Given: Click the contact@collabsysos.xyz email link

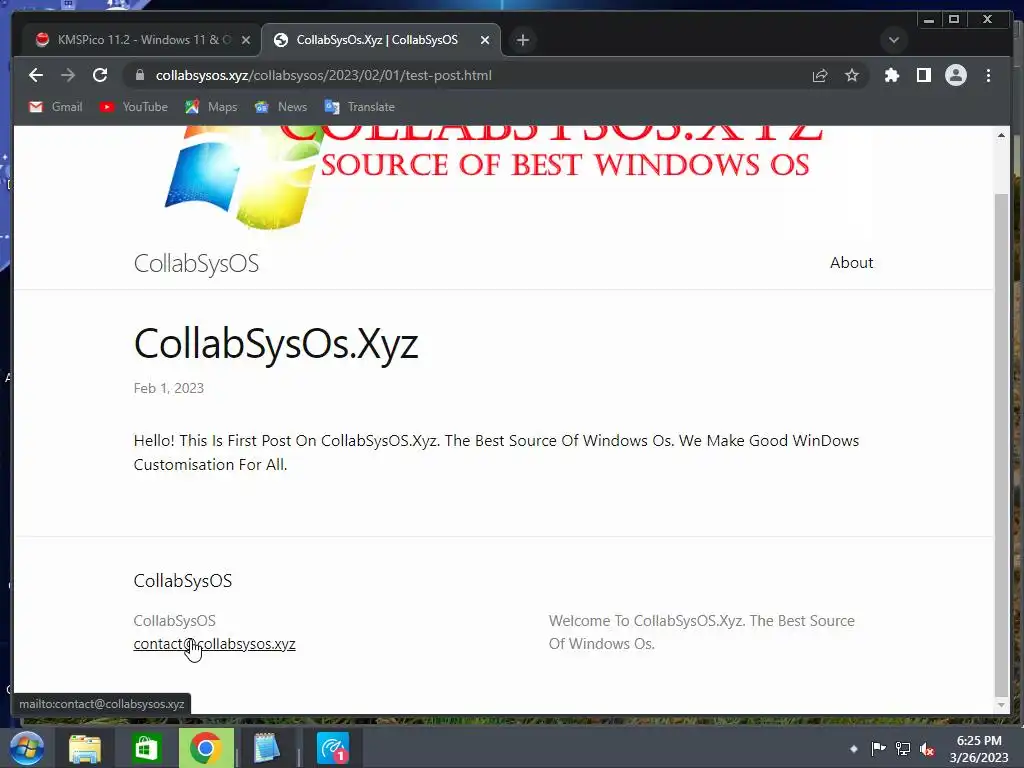Looking at the screenshot, I should pyautogui.click(x=214, y=644).
